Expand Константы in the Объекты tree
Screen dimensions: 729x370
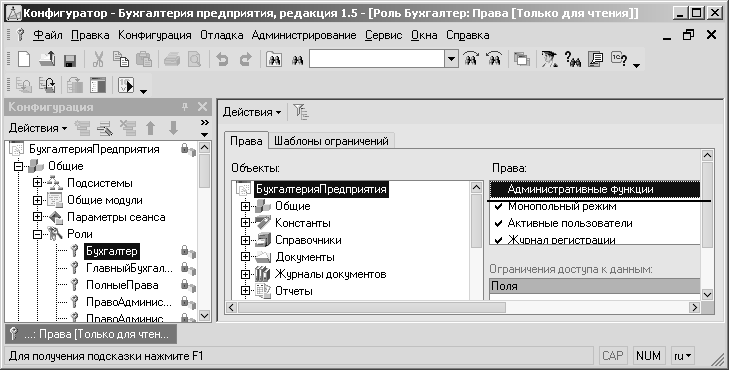coord(245,223)
